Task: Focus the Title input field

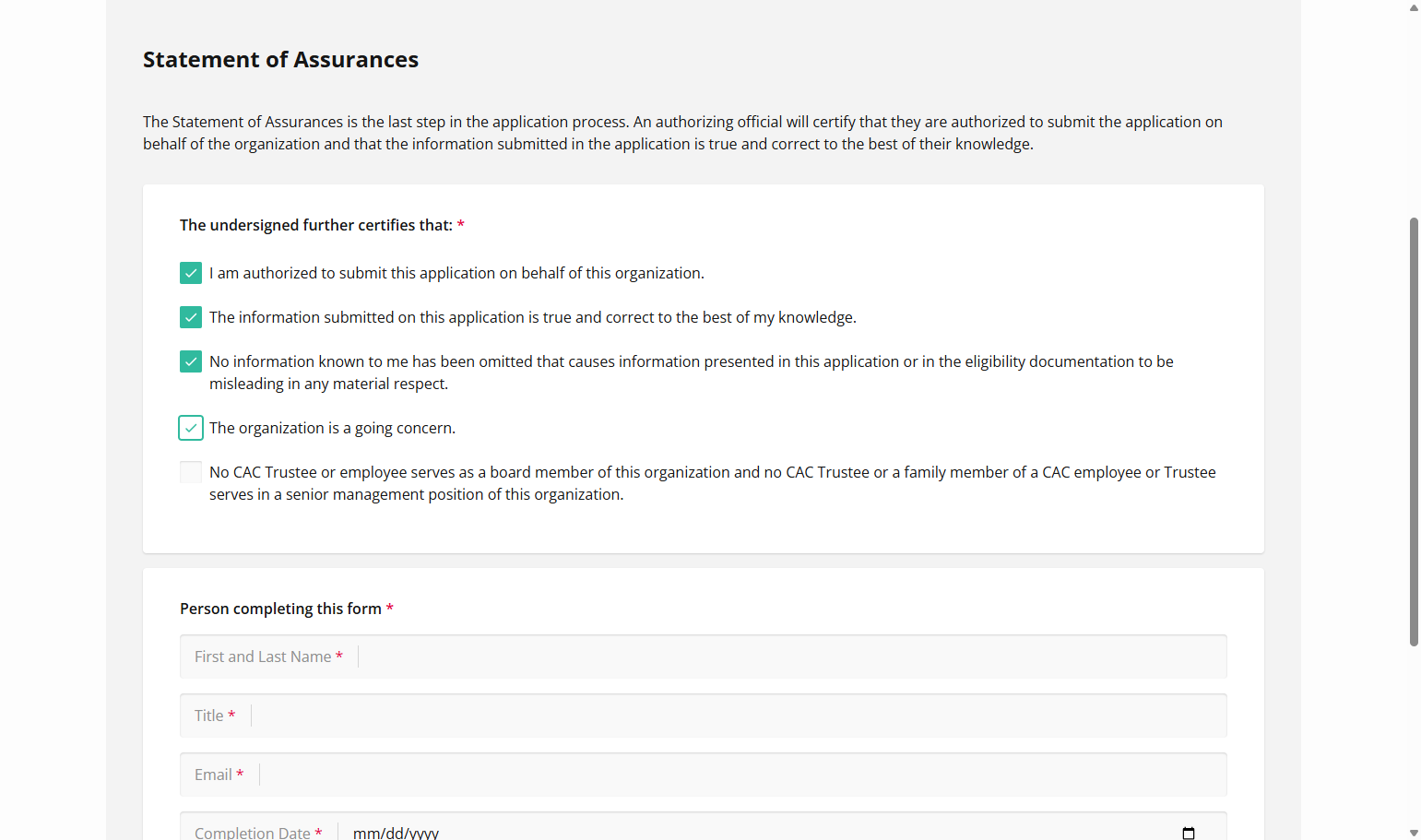Action: 703,716
